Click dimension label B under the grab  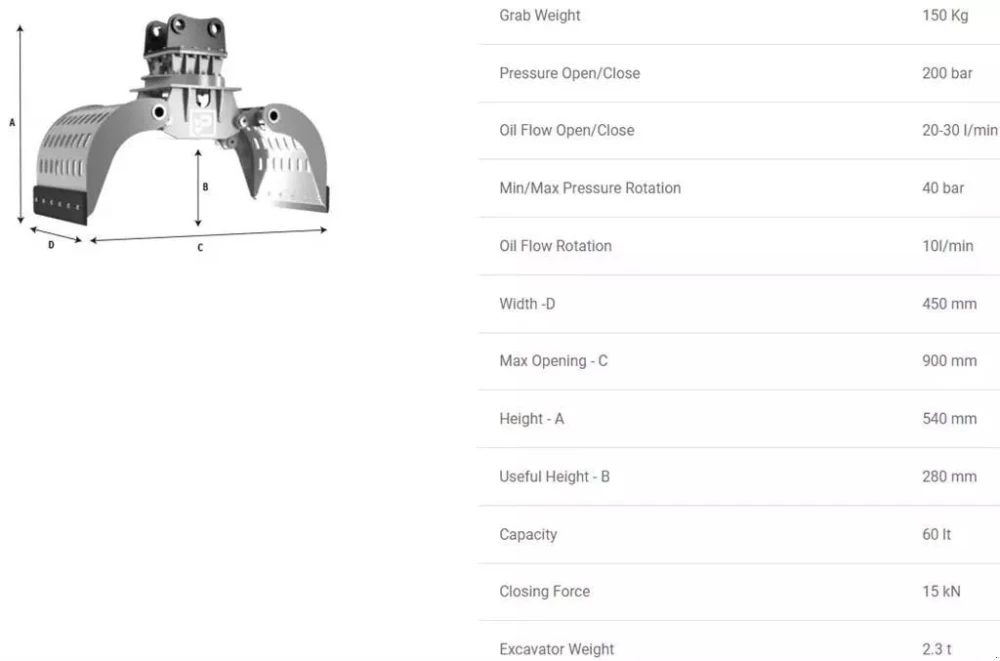206,187
